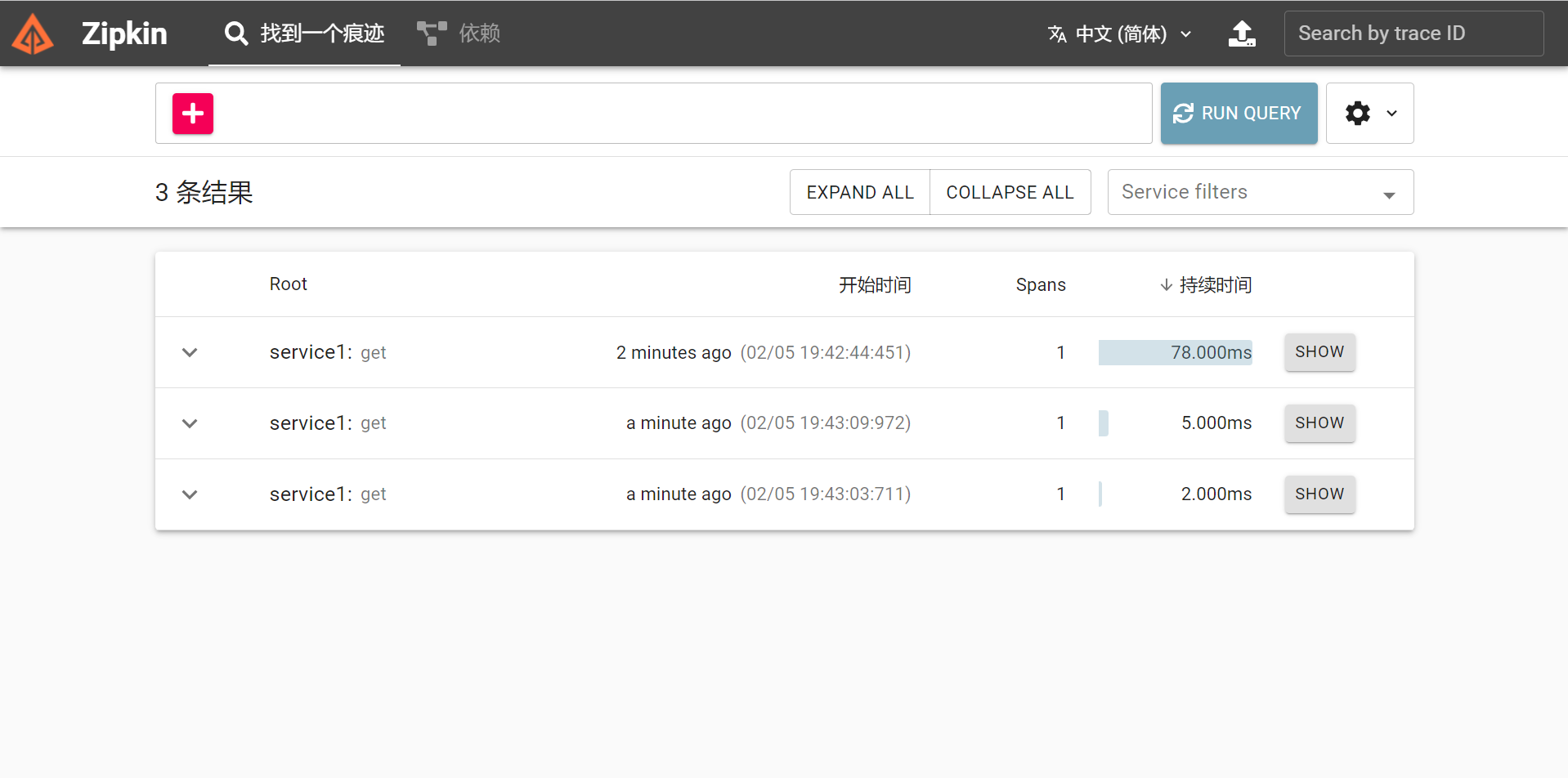Viewport: 1568px width, 778px height.
Task: Open the query settings gear icon
Action: (1357, 113)
